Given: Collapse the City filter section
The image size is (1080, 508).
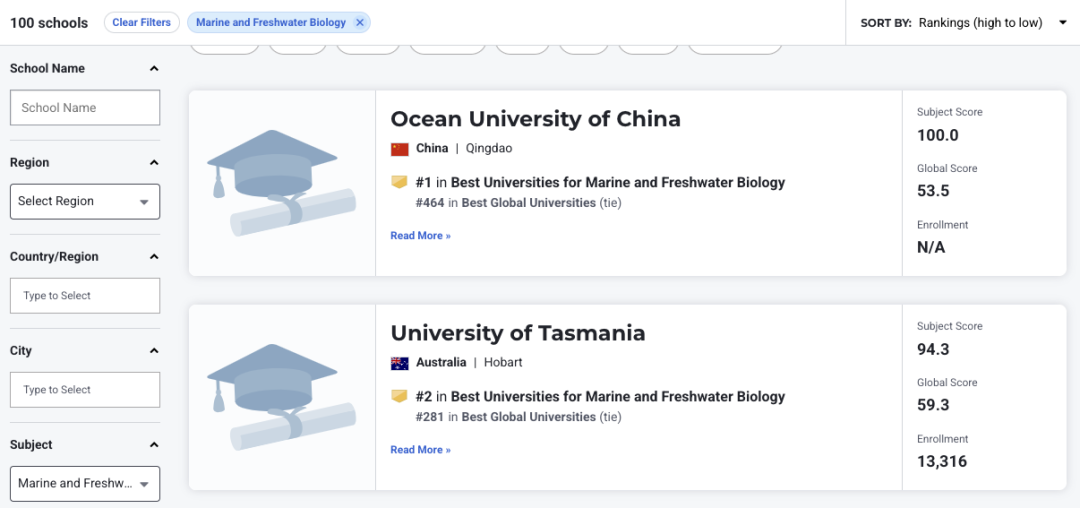Looking at the screenshot, I should pyautogui.click(x=154, y=351).
